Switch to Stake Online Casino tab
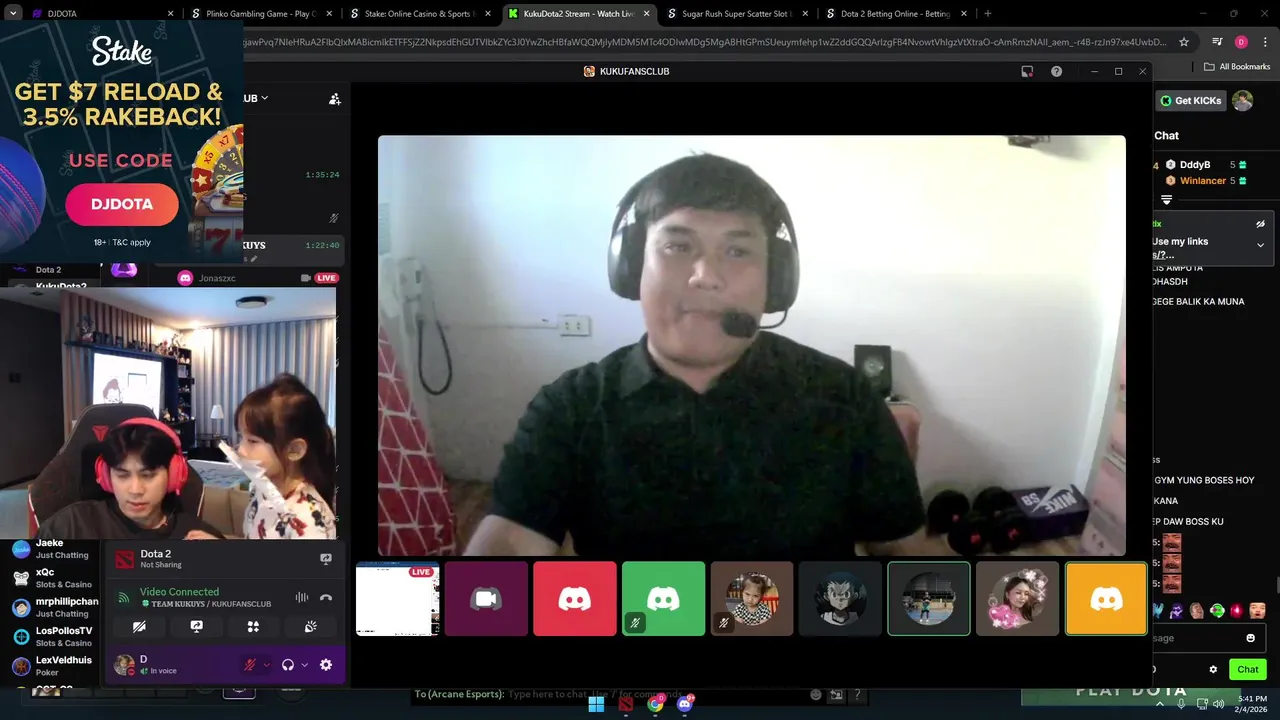Image resolution: width=1280 pixels, height=720 pixels. coord(418,14)
